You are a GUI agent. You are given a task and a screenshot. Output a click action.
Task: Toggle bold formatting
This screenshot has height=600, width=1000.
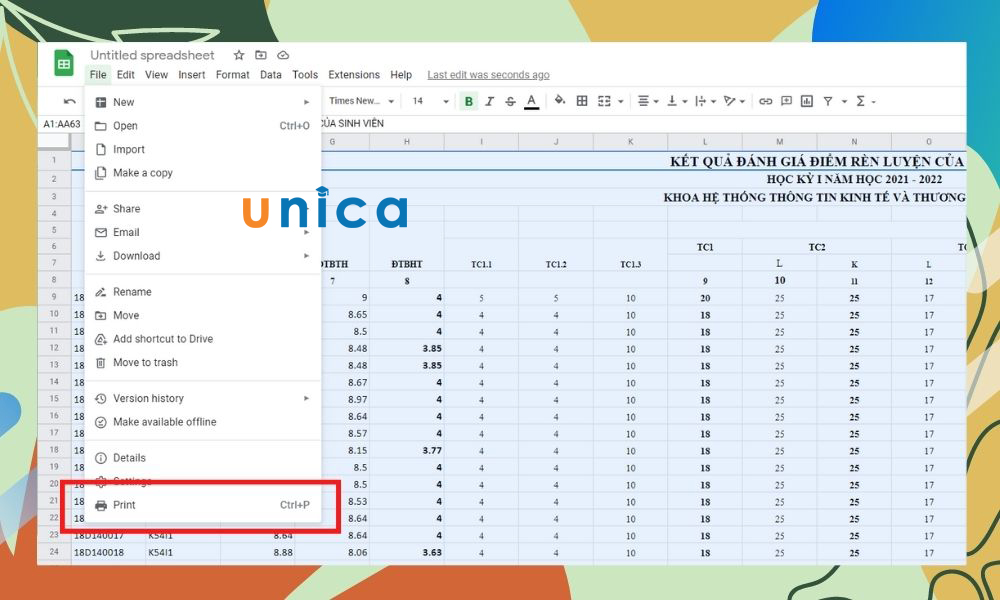[x=469, y=101]
